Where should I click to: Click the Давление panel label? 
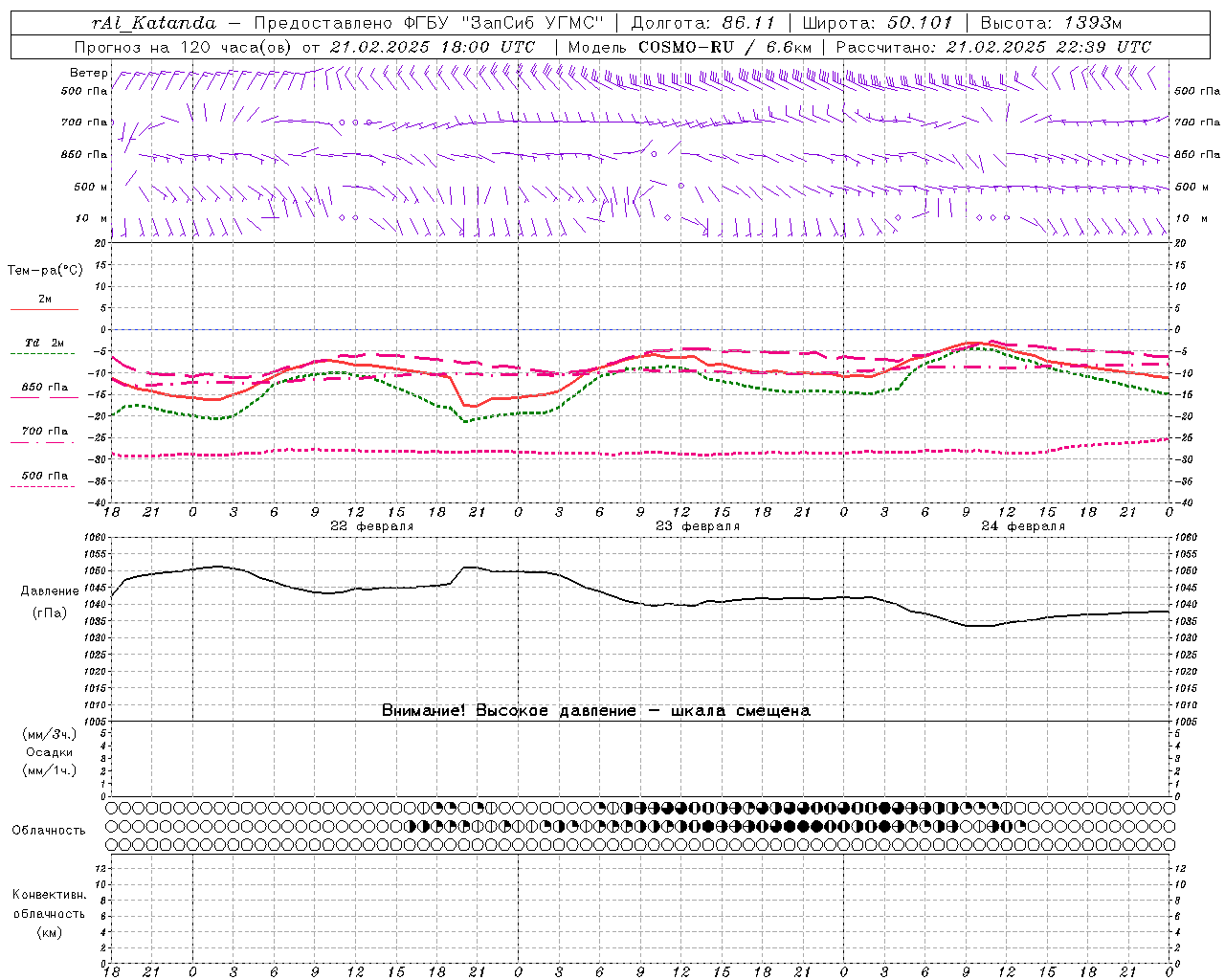50,591
